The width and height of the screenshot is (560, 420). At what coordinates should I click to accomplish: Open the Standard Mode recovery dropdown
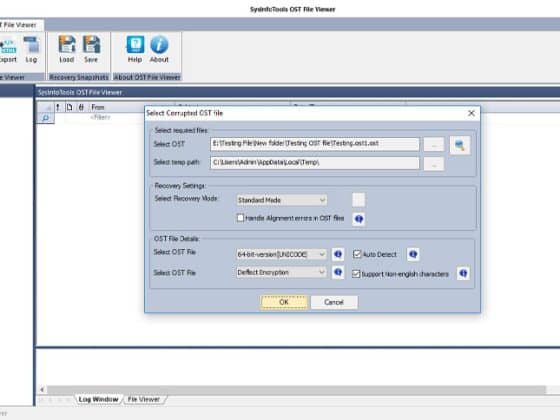pyautogui.click(x=281, y=200)
